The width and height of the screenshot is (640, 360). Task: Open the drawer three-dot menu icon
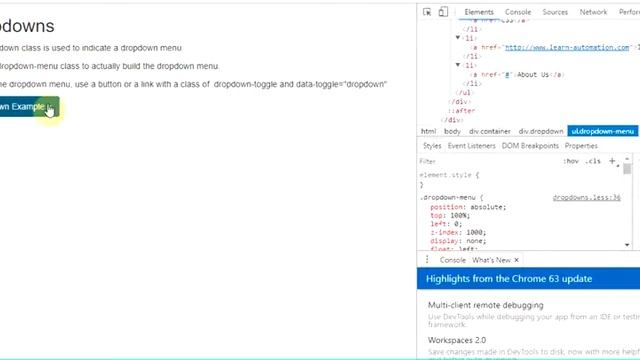point(427,260)
